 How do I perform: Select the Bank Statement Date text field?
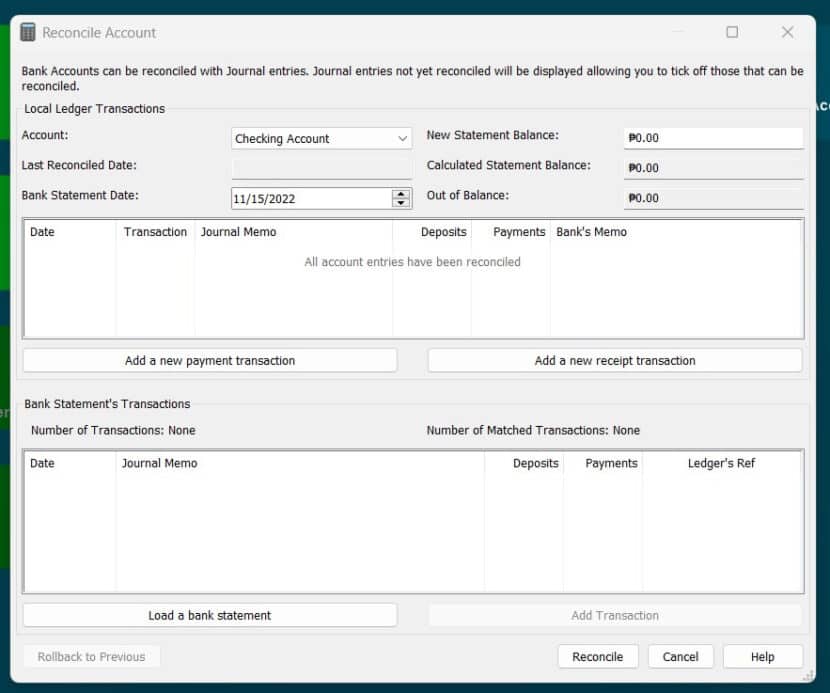tap(310, 197)
